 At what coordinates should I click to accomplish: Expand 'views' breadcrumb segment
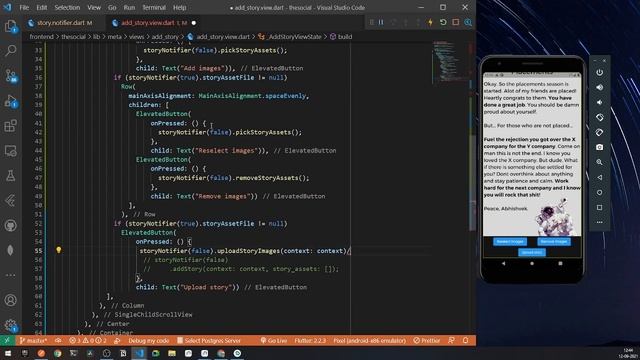[x=136, y=37]
